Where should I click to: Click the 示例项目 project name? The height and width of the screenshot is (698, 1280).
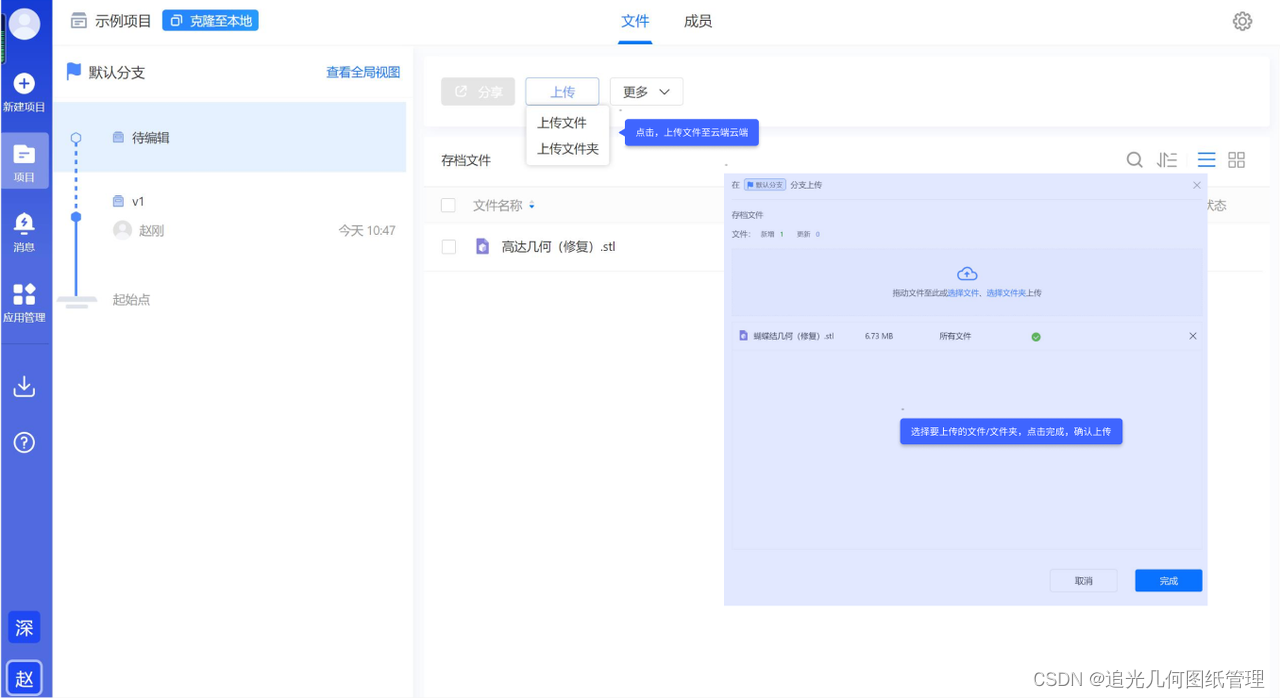[x=123, y=21]
